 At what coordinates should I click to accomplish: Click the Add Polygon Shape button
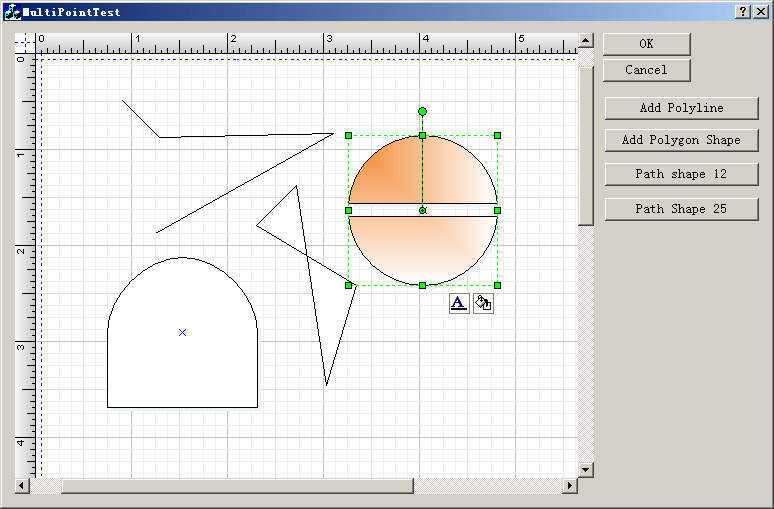[x=681, y=140]
